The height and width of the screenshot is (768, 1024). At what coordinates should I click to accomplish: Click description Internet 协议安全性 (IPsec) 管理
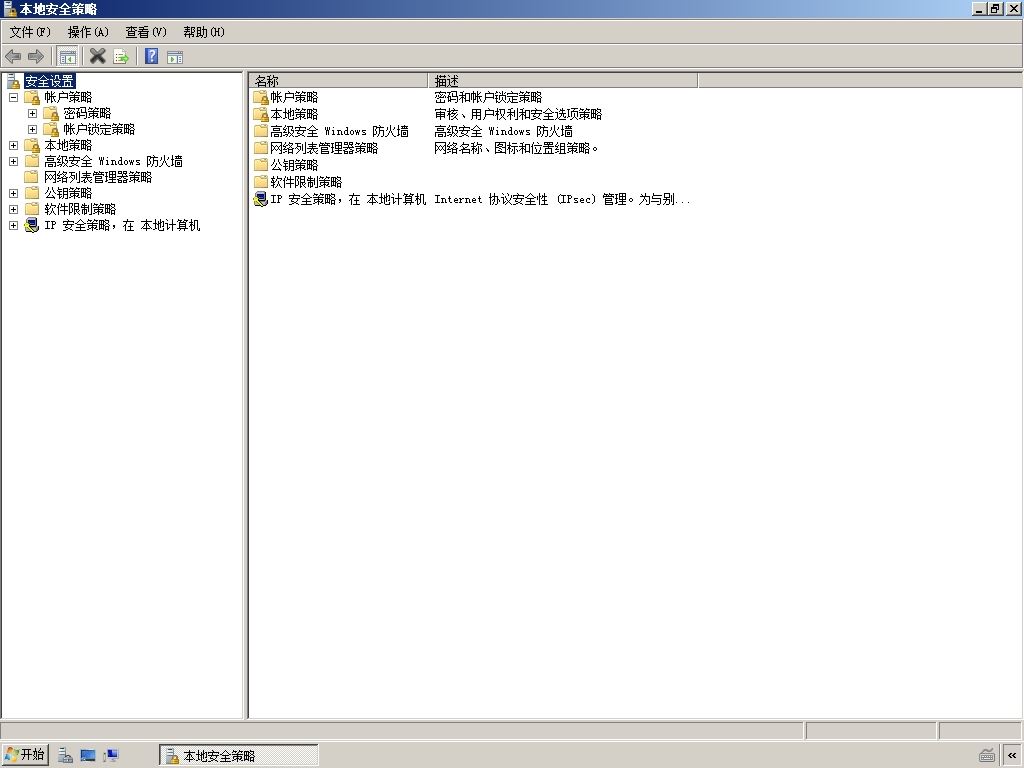[x=562, y=199]
